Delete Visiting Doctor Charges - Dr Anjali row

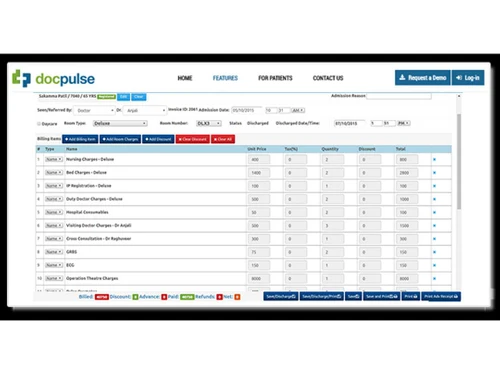[x=434, y=226]
